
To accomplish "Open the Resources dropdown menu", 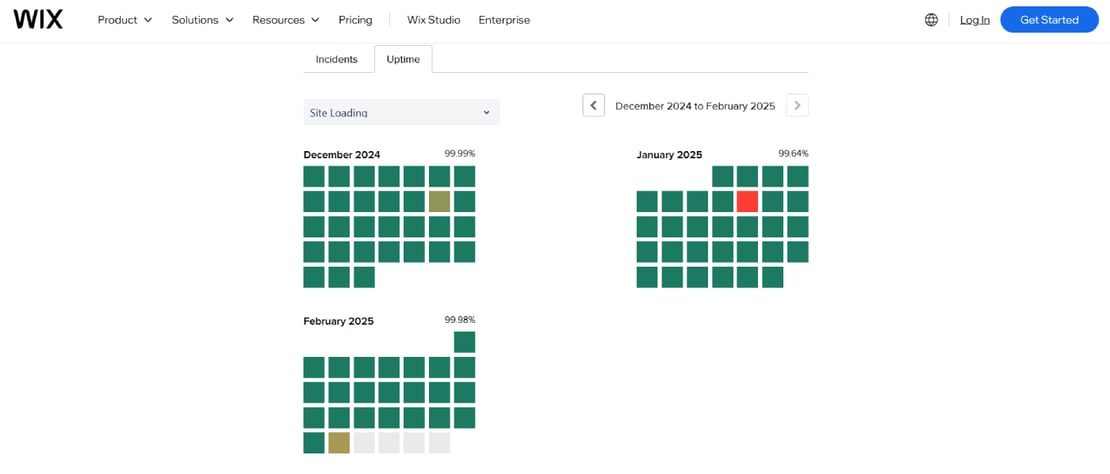I will [285, 20].
